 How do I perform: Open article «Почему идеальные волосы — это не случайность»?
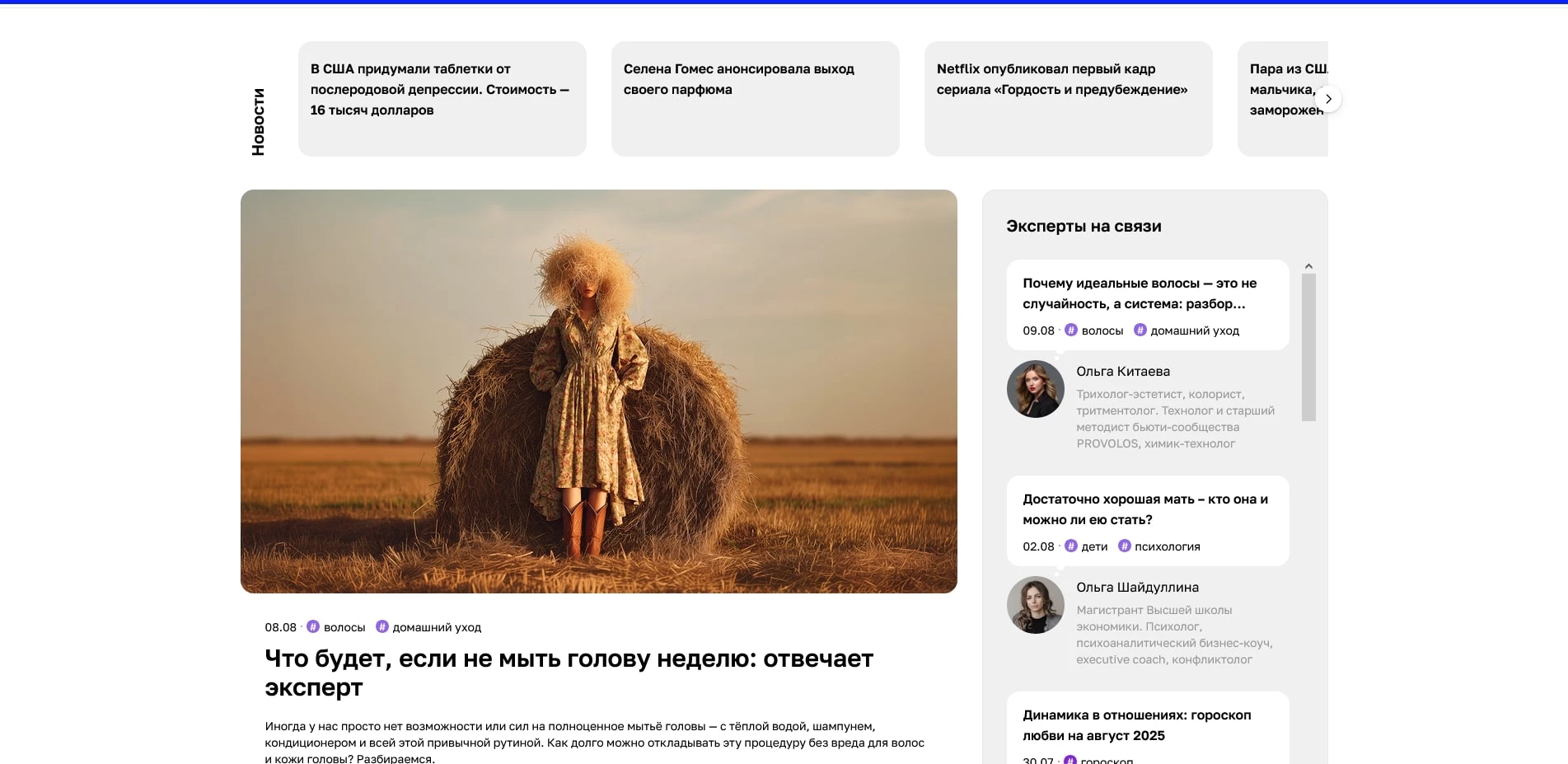click(x=1140, y=293)
